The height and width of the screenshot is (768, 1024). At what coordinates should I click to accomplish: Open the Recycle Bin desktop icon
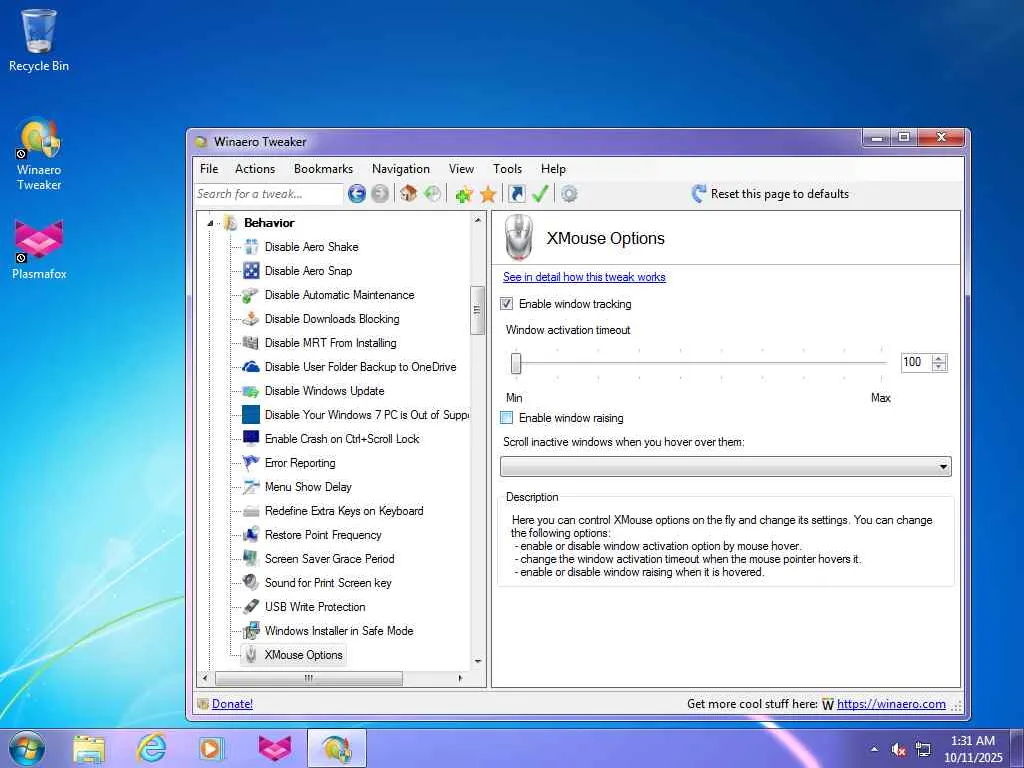tap(39, 40)
